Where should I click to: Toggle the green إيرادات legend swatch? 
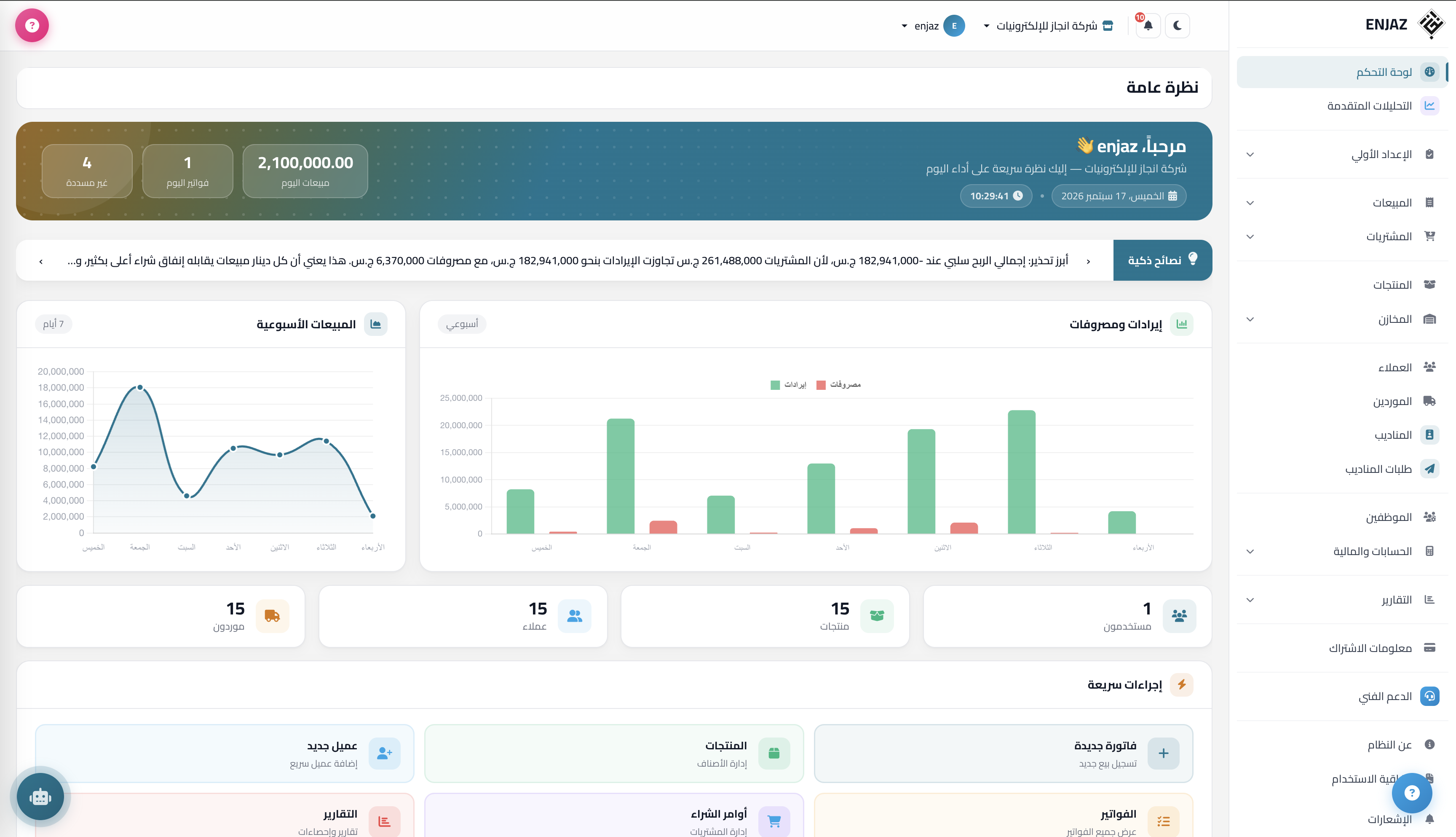tap(775, 385)
